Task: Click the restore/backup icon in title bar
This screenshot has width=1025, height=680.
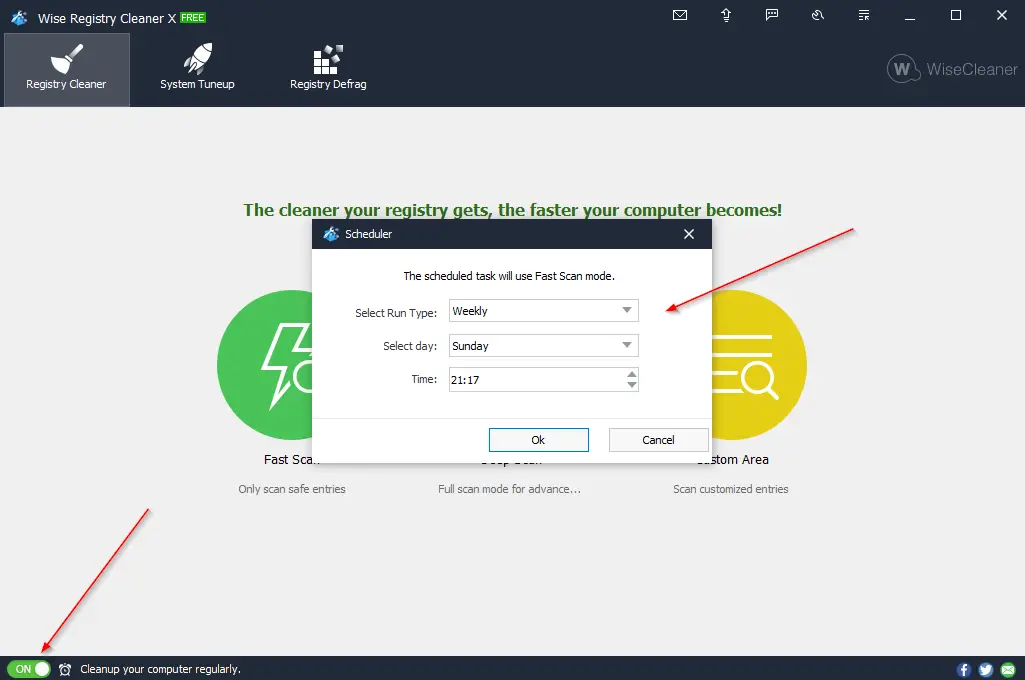Action: pyautogui.click(x=818, y=15)
